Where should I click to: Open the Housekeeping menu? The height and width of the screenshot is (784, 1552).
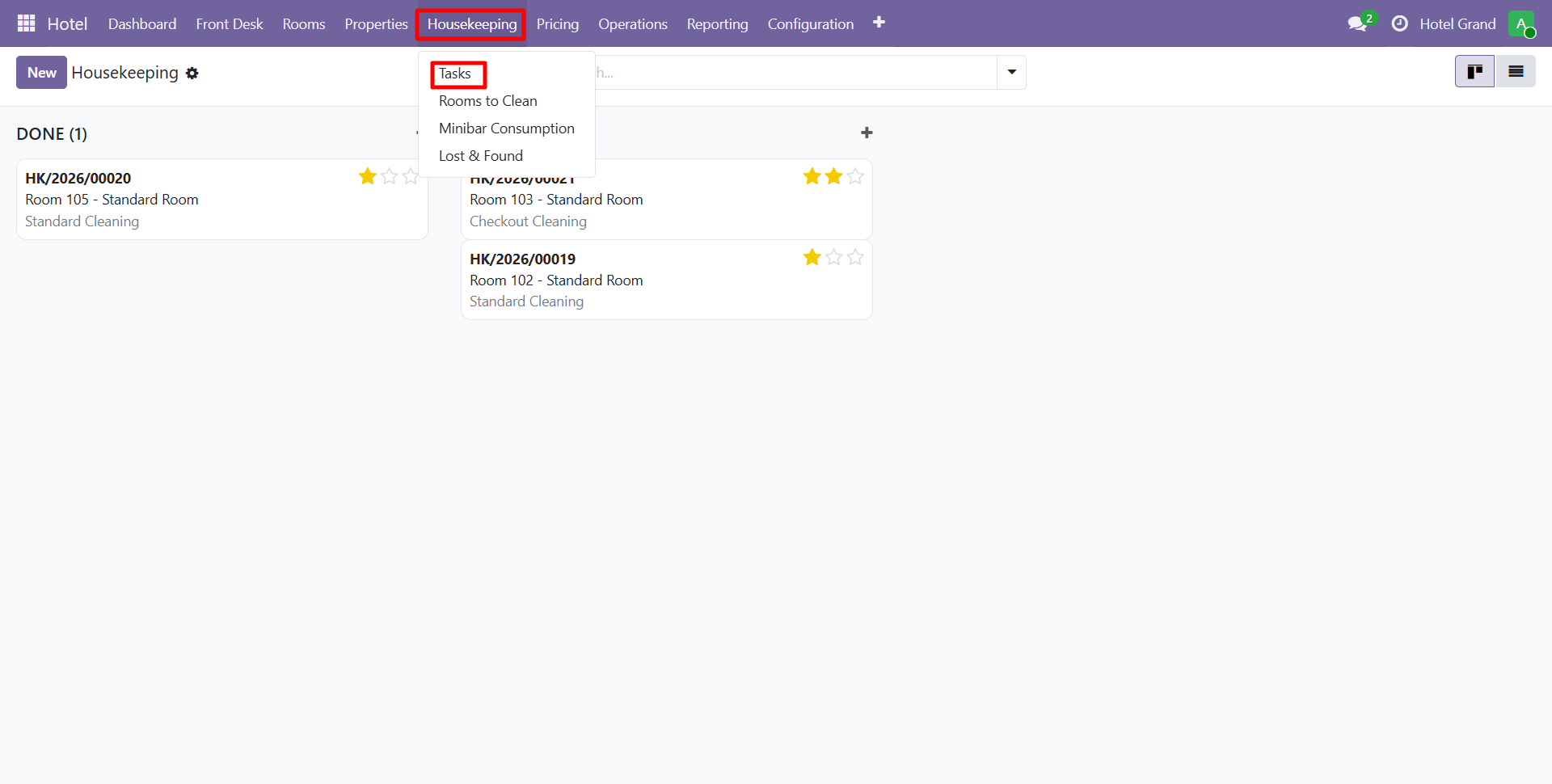471,23
